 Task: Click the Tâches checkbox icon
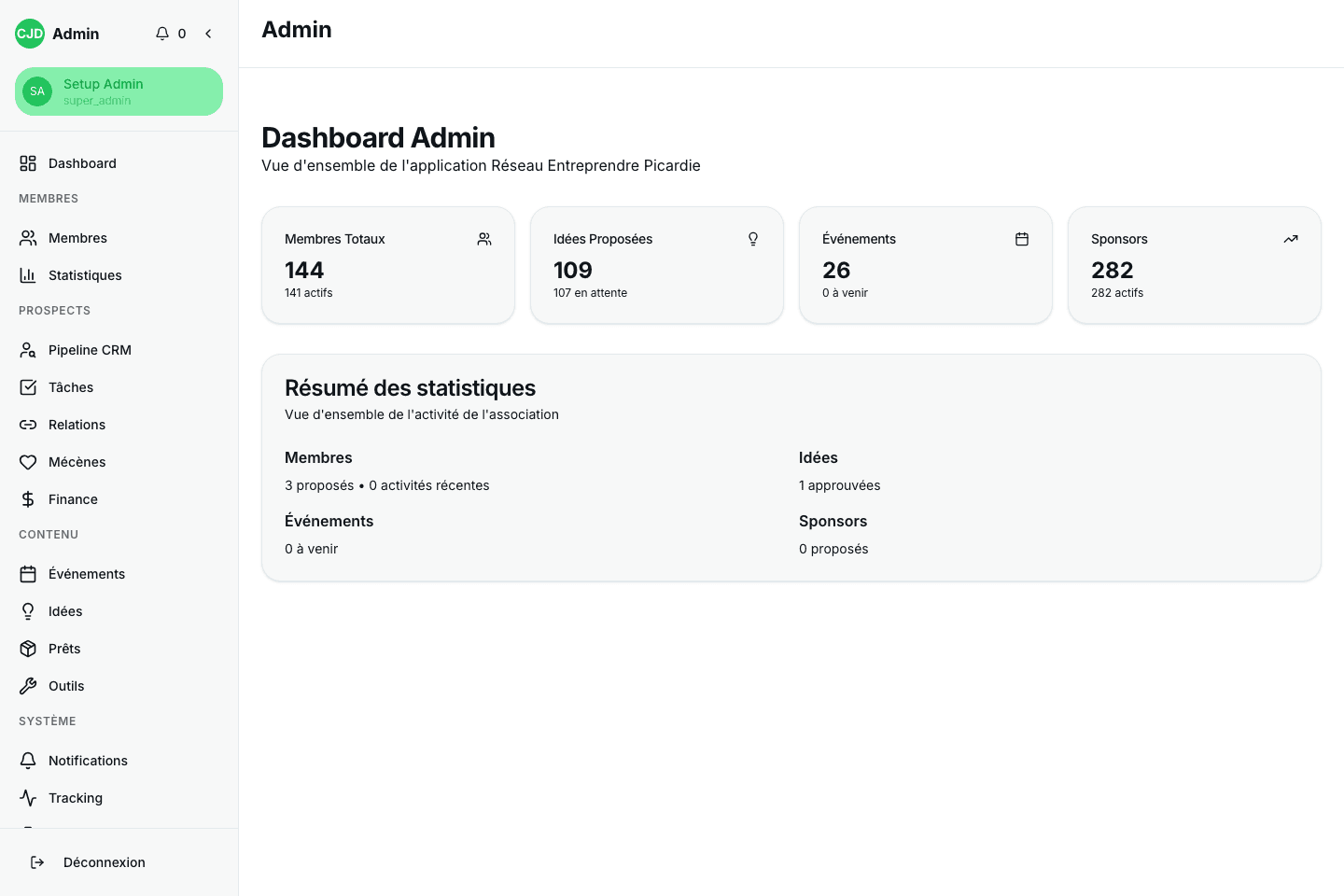(28, 387)
